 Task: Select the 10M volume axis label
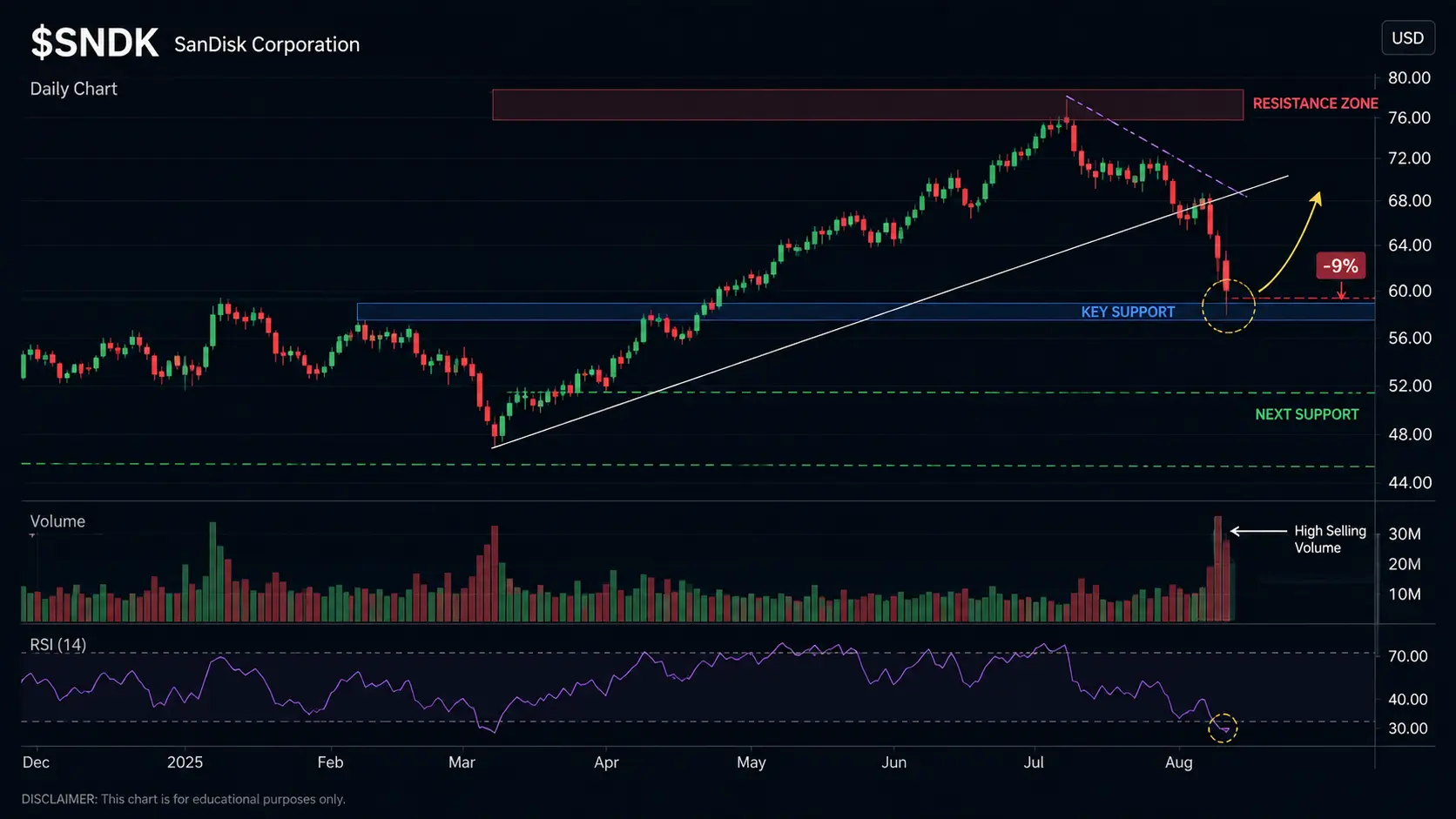[1405, 594]
